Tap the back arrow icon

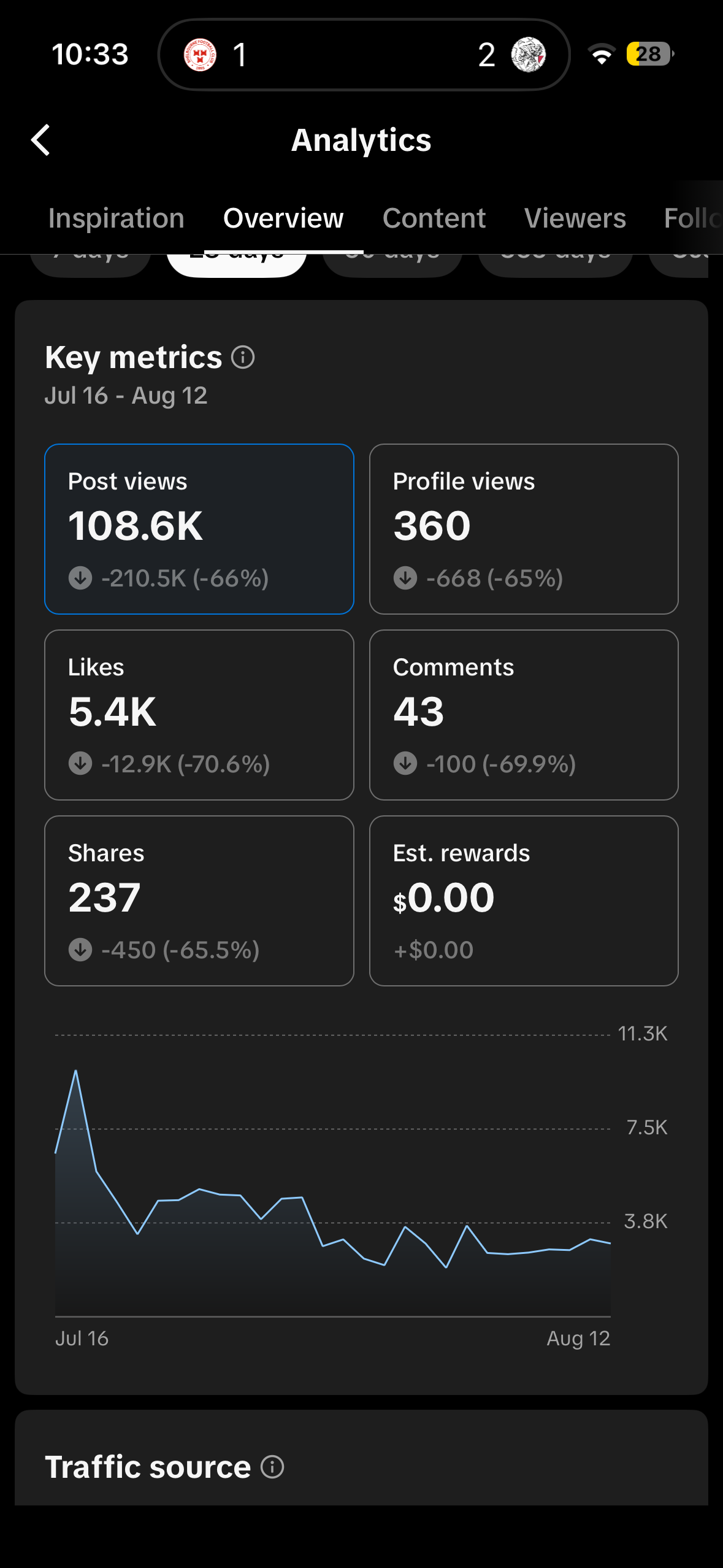tap(40, 140)
